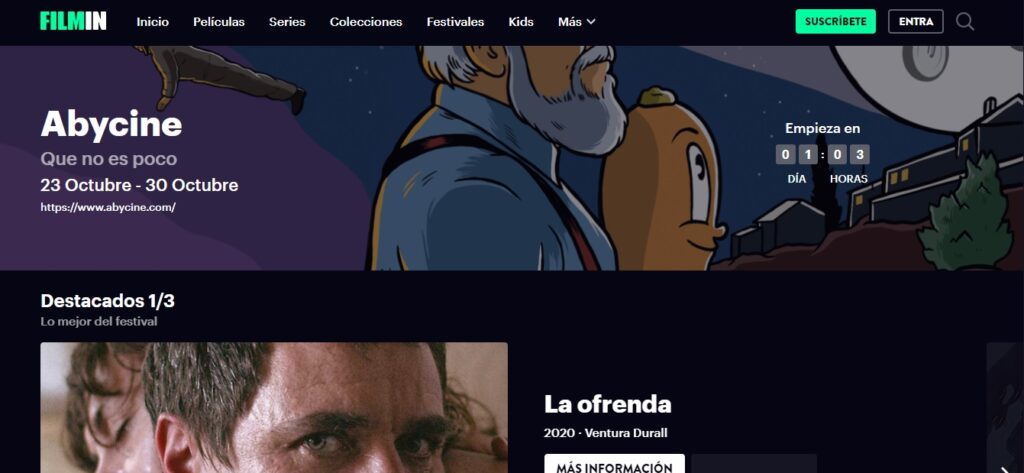Screen dimensions: 1024x473
Task: Open the La ofrenda film thumbnail
Action: [x=274, y=408]
